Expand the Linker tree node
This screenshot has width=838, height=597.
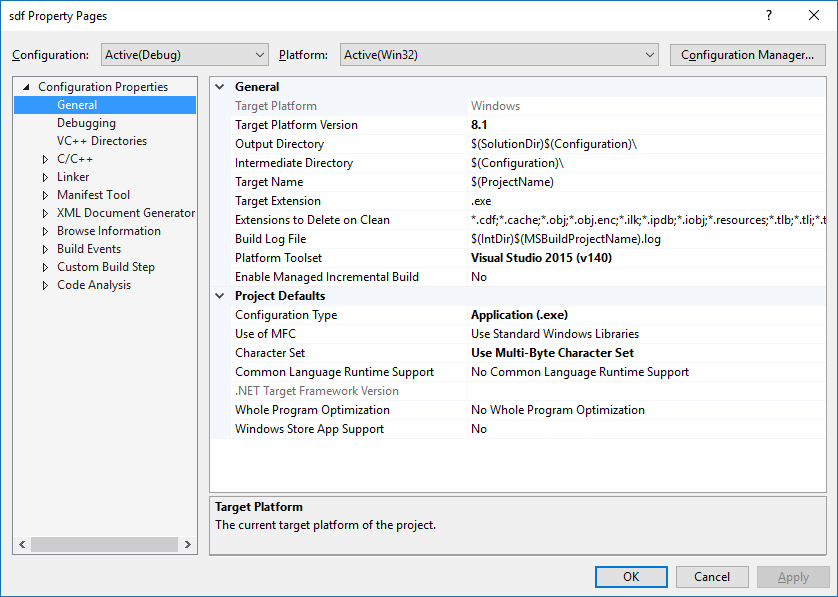44,176
